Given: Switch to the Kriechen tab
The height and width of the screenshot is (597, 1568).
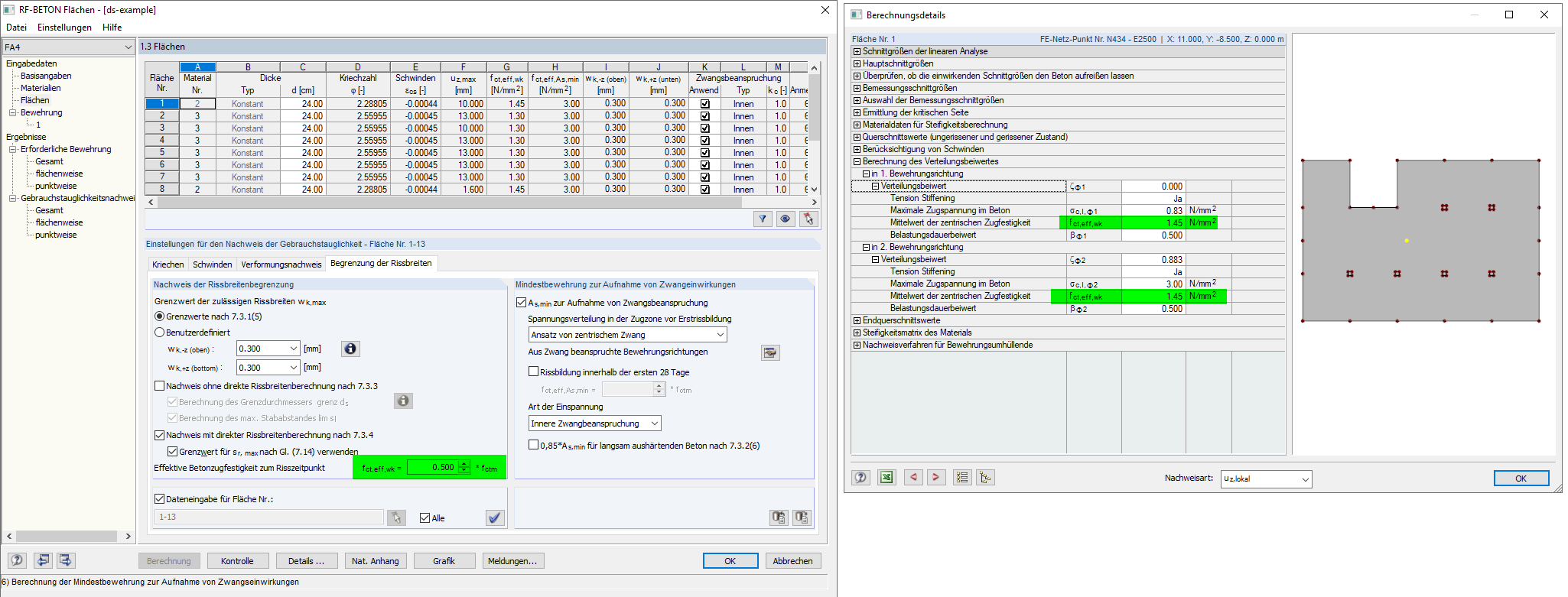Looking at the screenshot, I should [168, 264].
